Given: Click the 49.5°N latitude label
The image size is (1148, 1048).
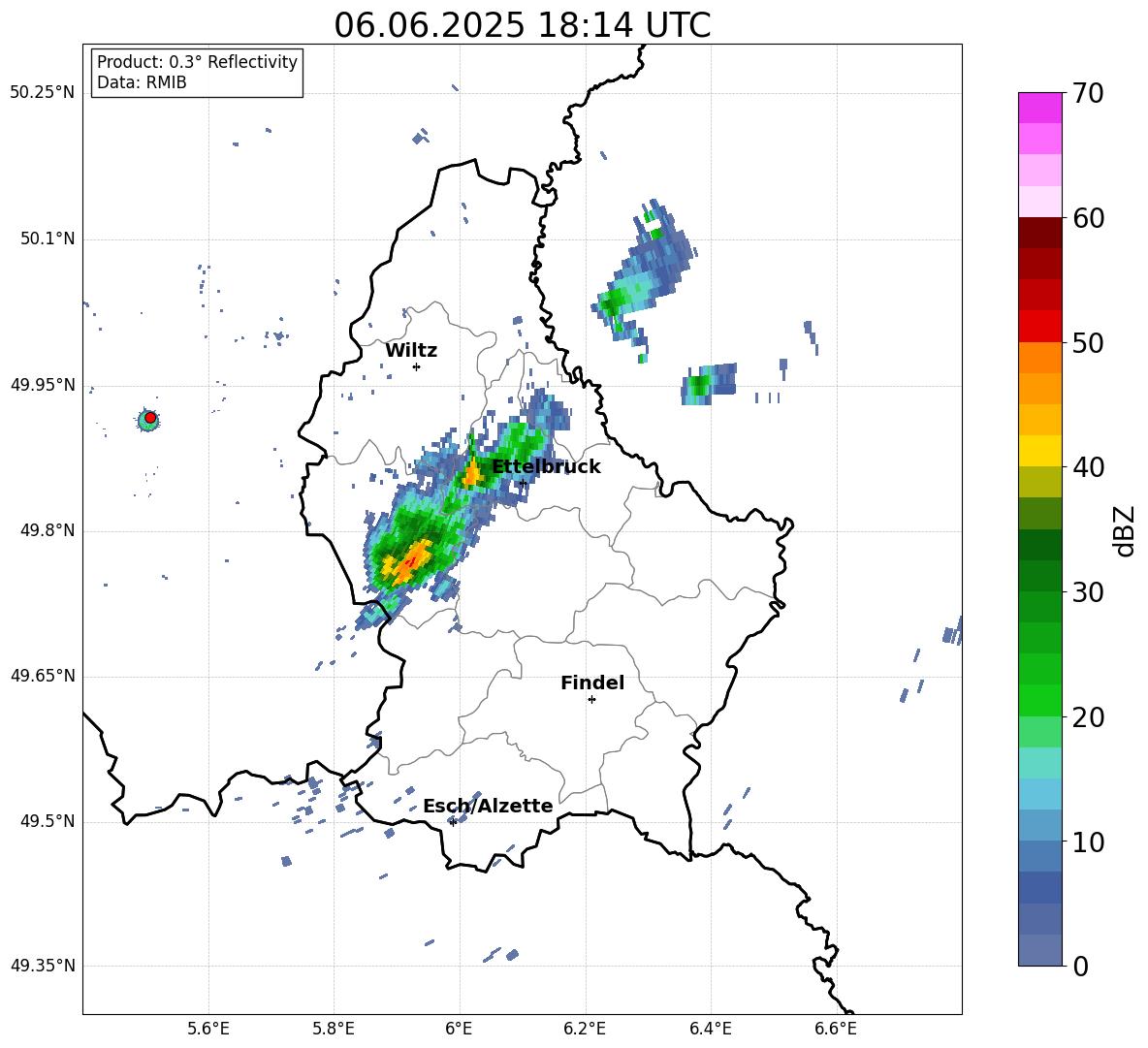Looking at the screenshot, I should pyautogui.click(x=48, y=821).
